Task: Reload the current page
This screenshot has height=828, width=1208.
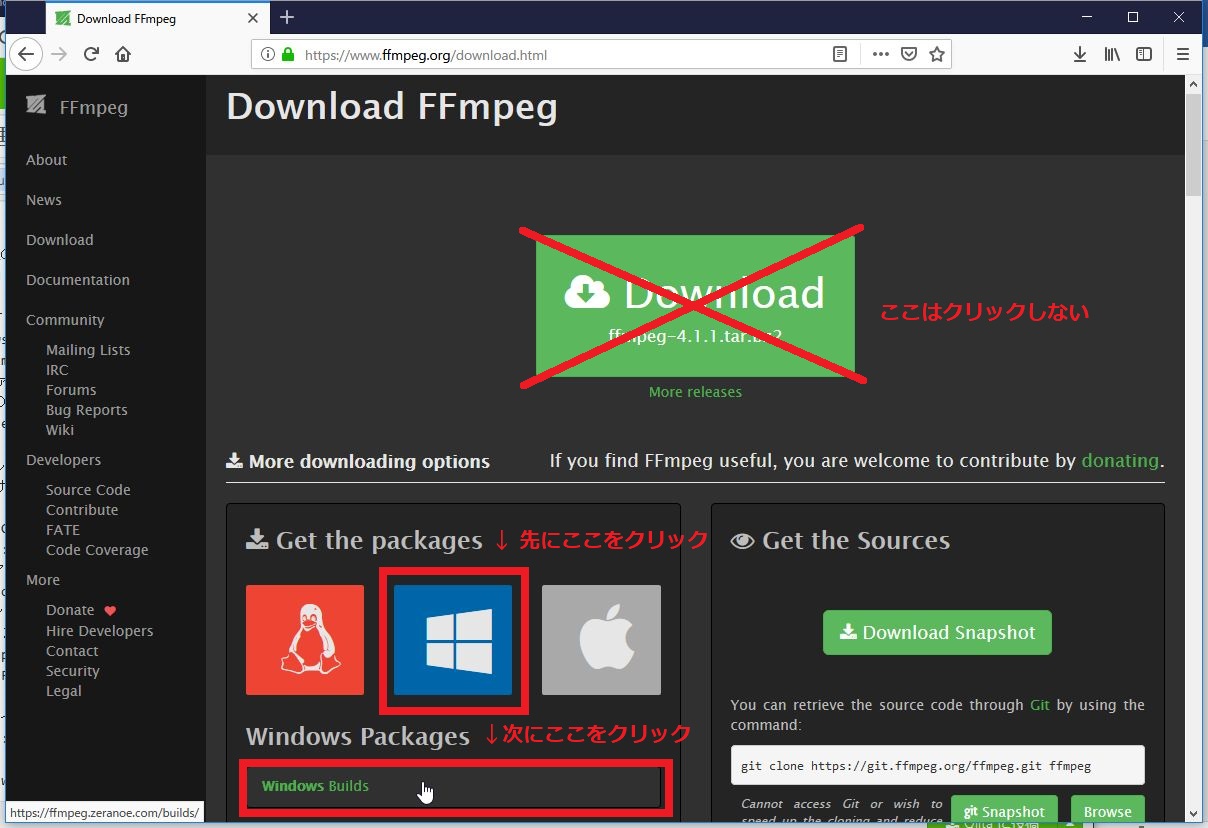Action: [x=91, y=54]
